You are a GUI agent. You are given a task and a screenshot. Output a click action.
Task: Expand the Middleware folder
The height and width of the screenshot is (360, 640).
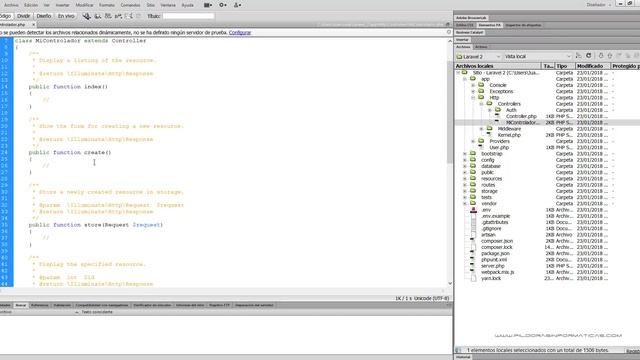click(x=481, y=129)
